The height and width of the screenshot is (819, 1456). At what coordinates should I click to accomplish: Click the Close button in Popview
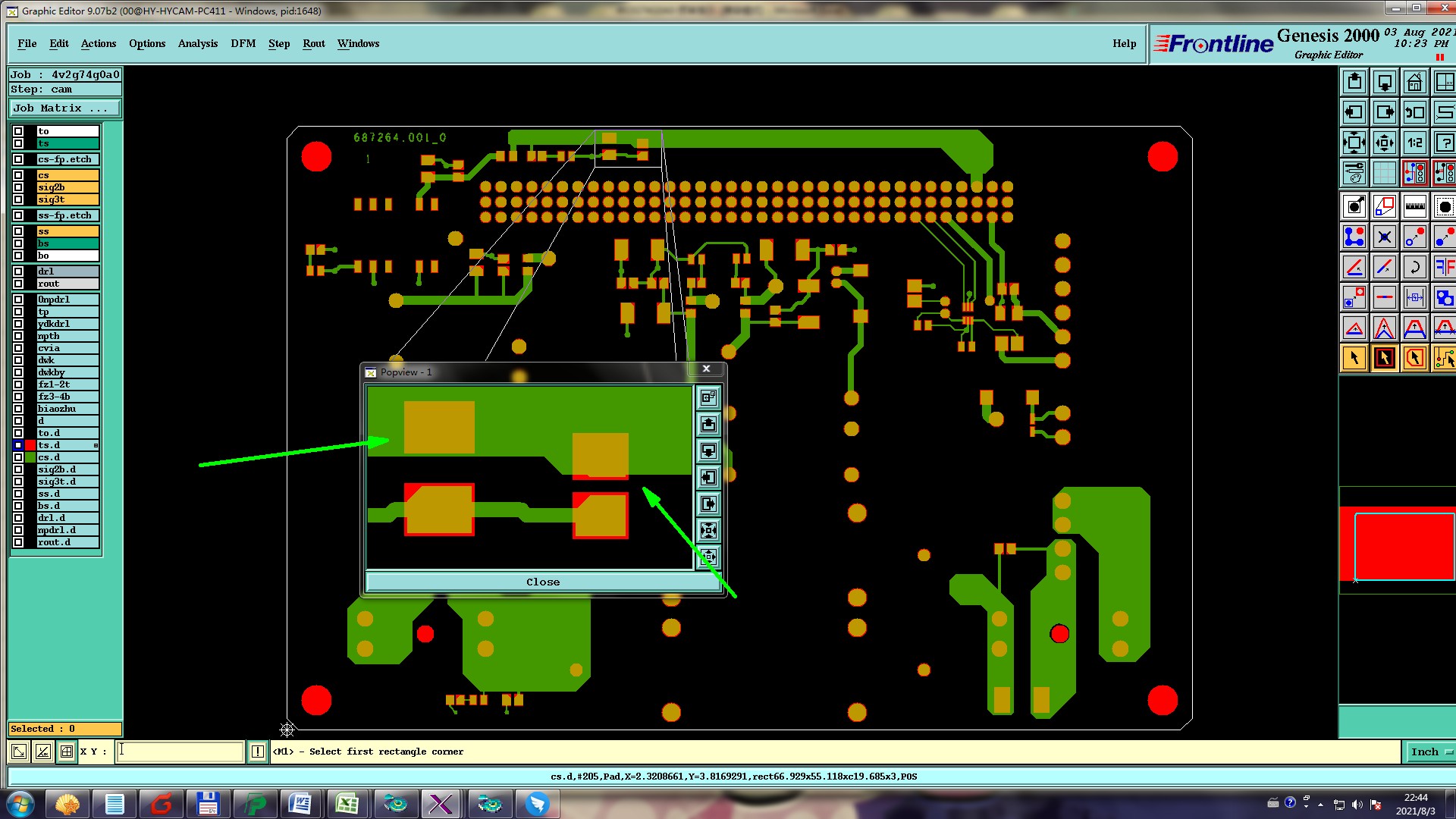click(542, 582)
